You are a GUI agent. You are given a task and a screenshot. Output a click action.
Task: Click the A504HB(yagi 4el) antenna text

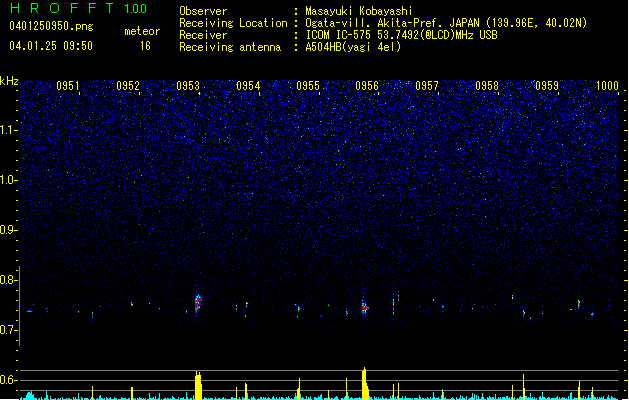[x=353, y=47]
